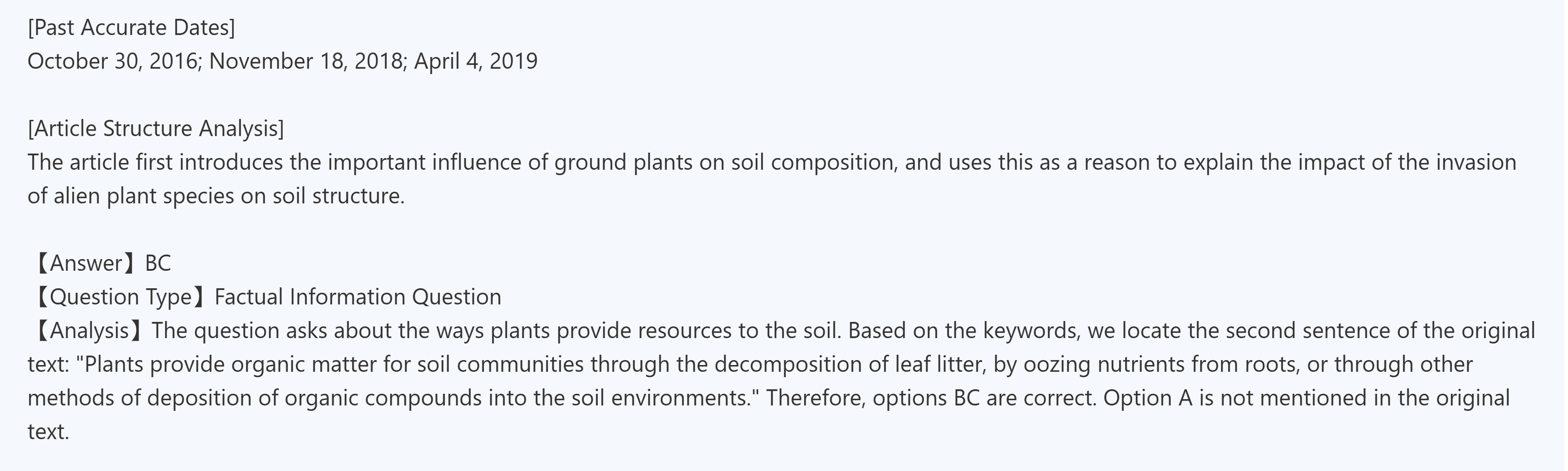
Task: Click the sentence "Therefore, options BC are correct"
Action: pos(930,398)
